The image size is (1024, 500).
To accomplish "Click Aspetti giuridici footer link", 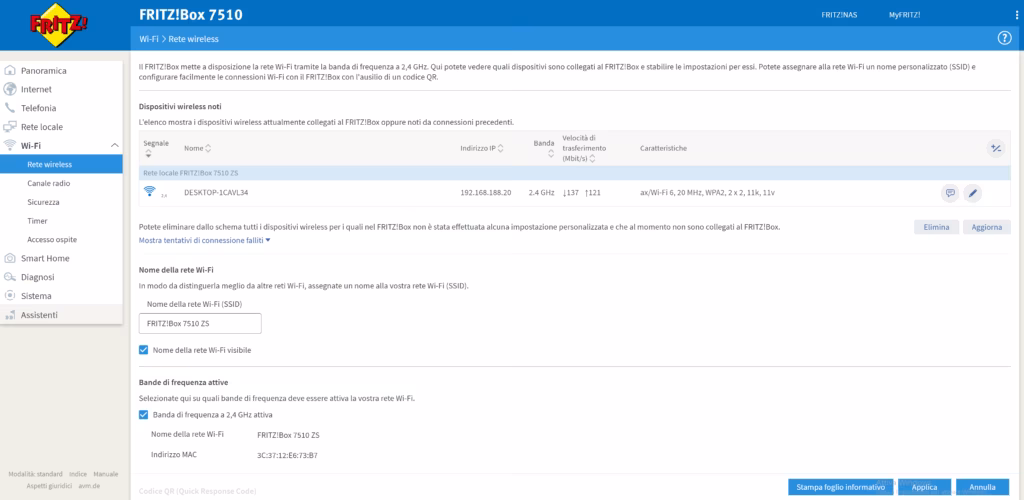I will click(50, 486).
